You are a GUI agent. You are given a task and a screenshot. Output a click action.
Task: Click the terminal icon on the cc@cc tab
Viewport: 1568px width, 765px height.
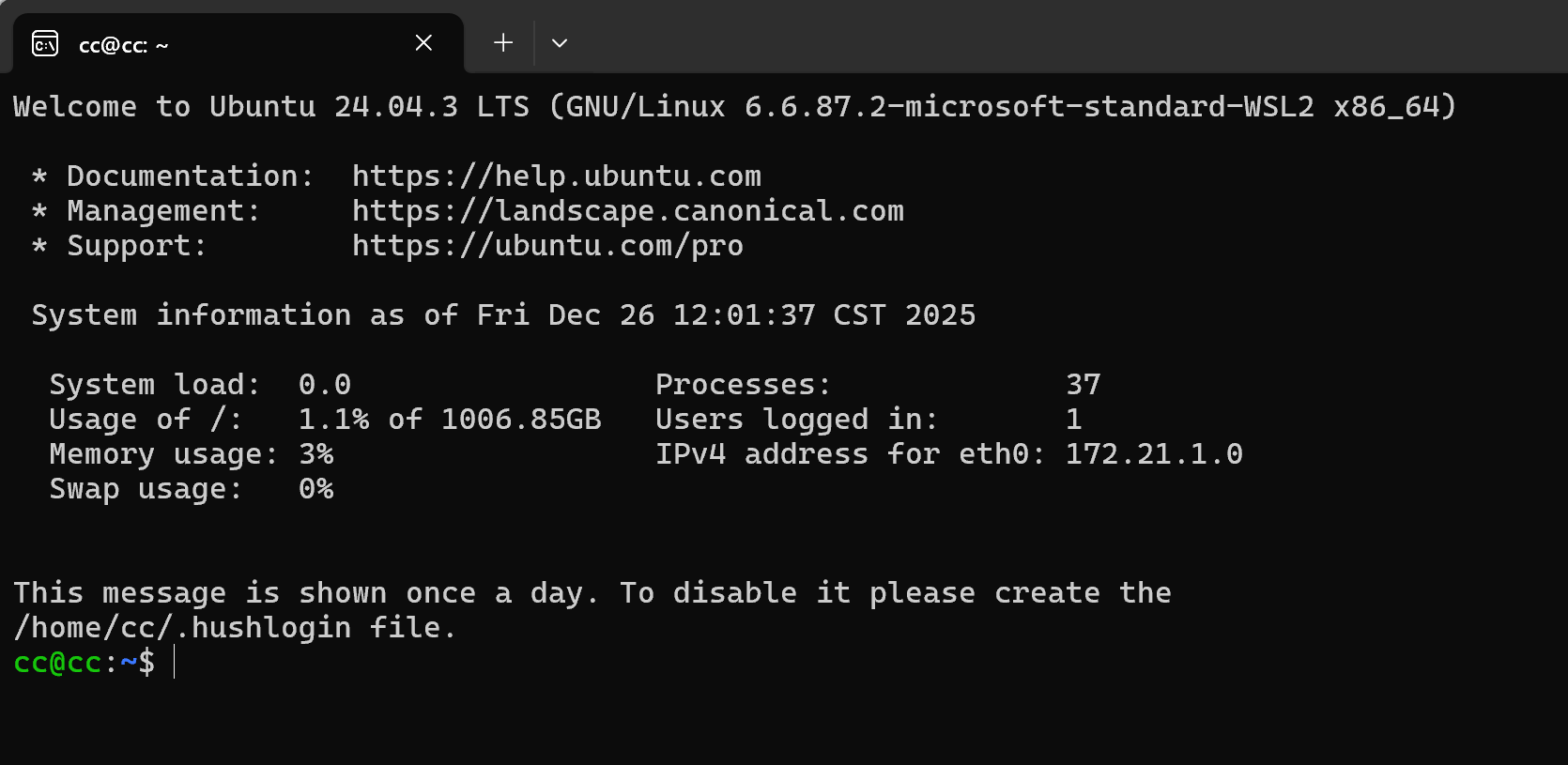pyautogui.click(x=45, y=44)
